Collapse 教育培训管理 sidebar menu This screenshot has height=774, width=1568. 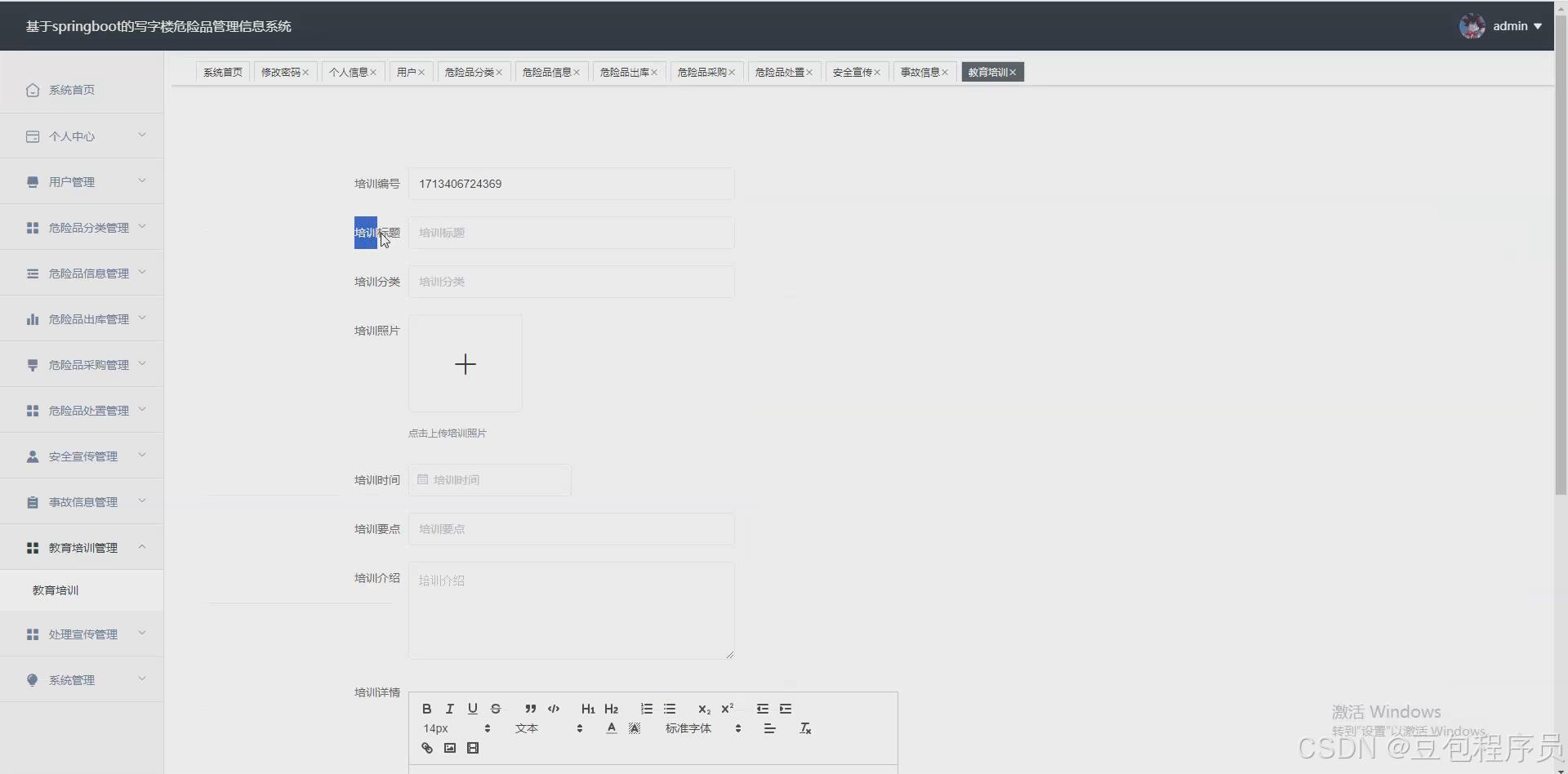82,547
